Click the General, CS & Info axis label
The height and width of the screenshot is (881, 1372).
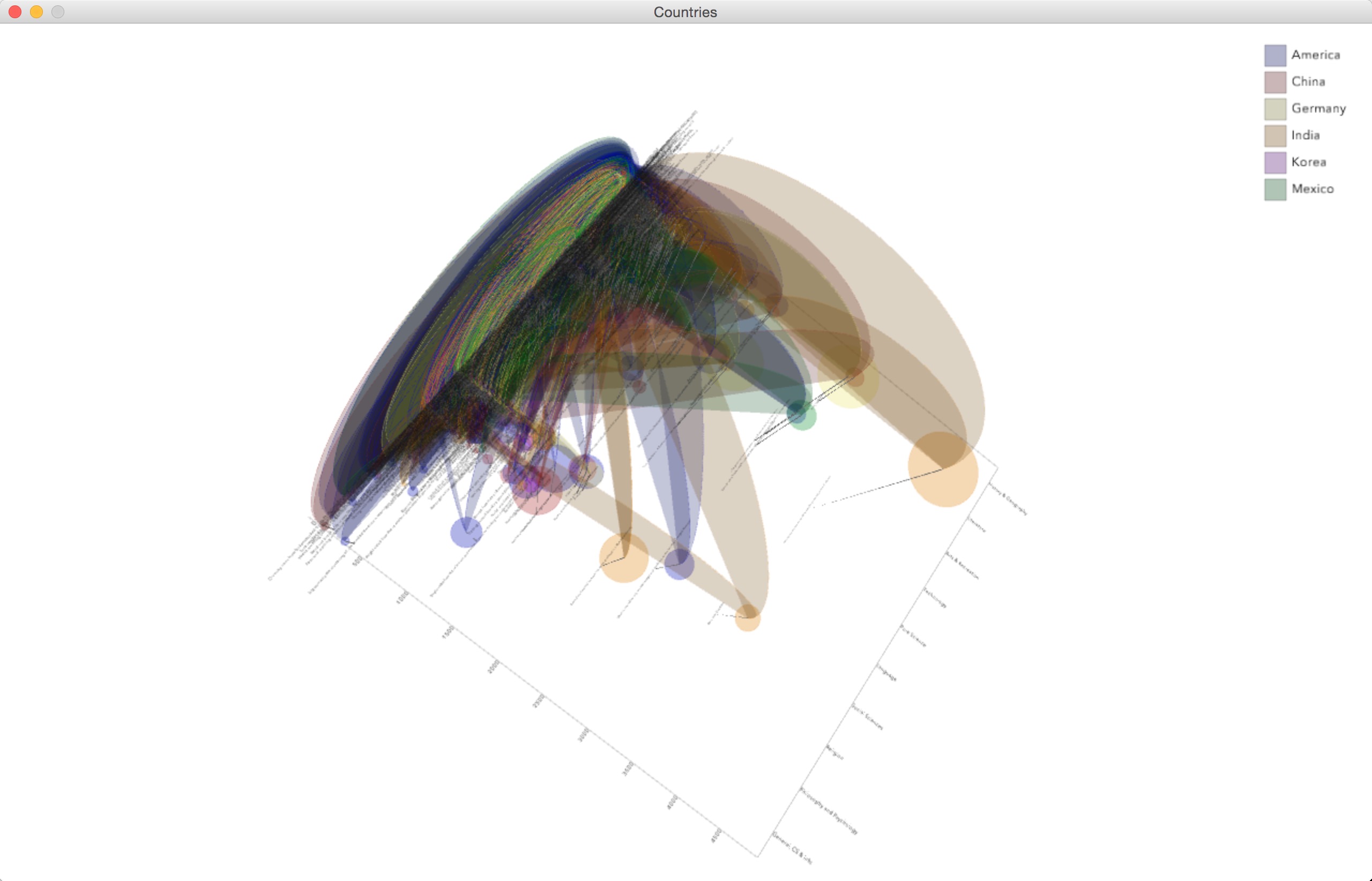pos(793,848)
